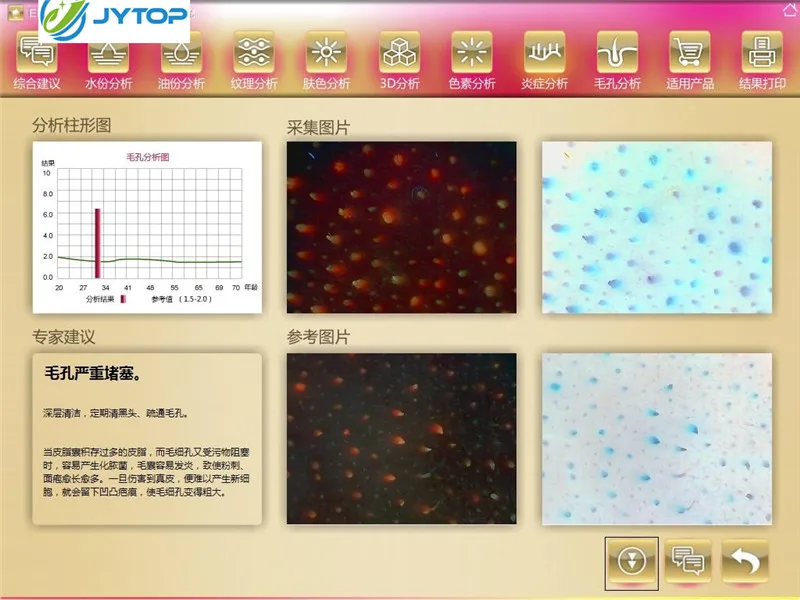
Task: Click the 采集图片 heading
Action: click(318, 128)
